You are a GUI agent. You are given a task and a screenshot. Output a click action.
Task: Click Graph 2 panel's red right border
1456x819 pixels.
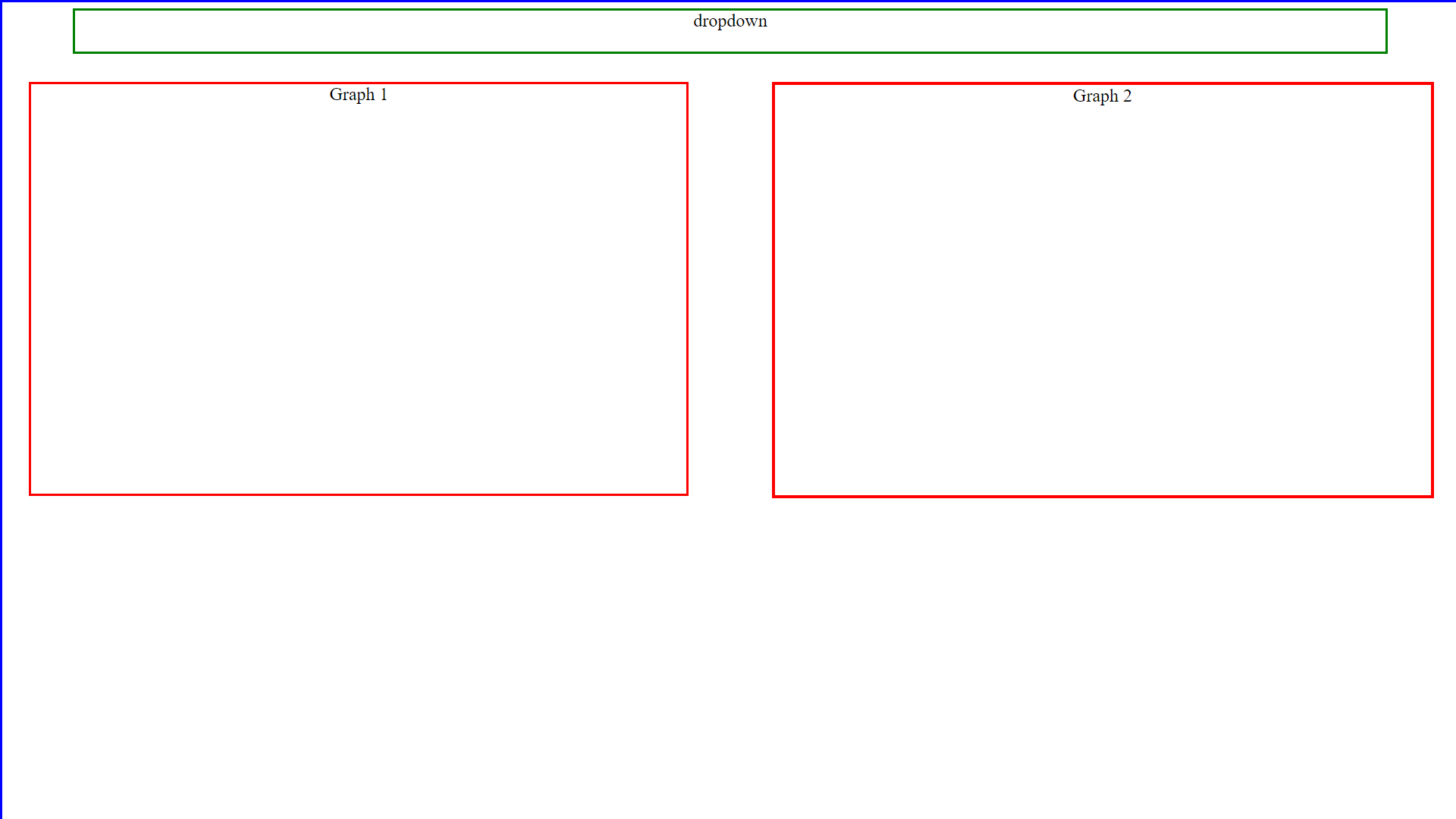pos(1432,288)
